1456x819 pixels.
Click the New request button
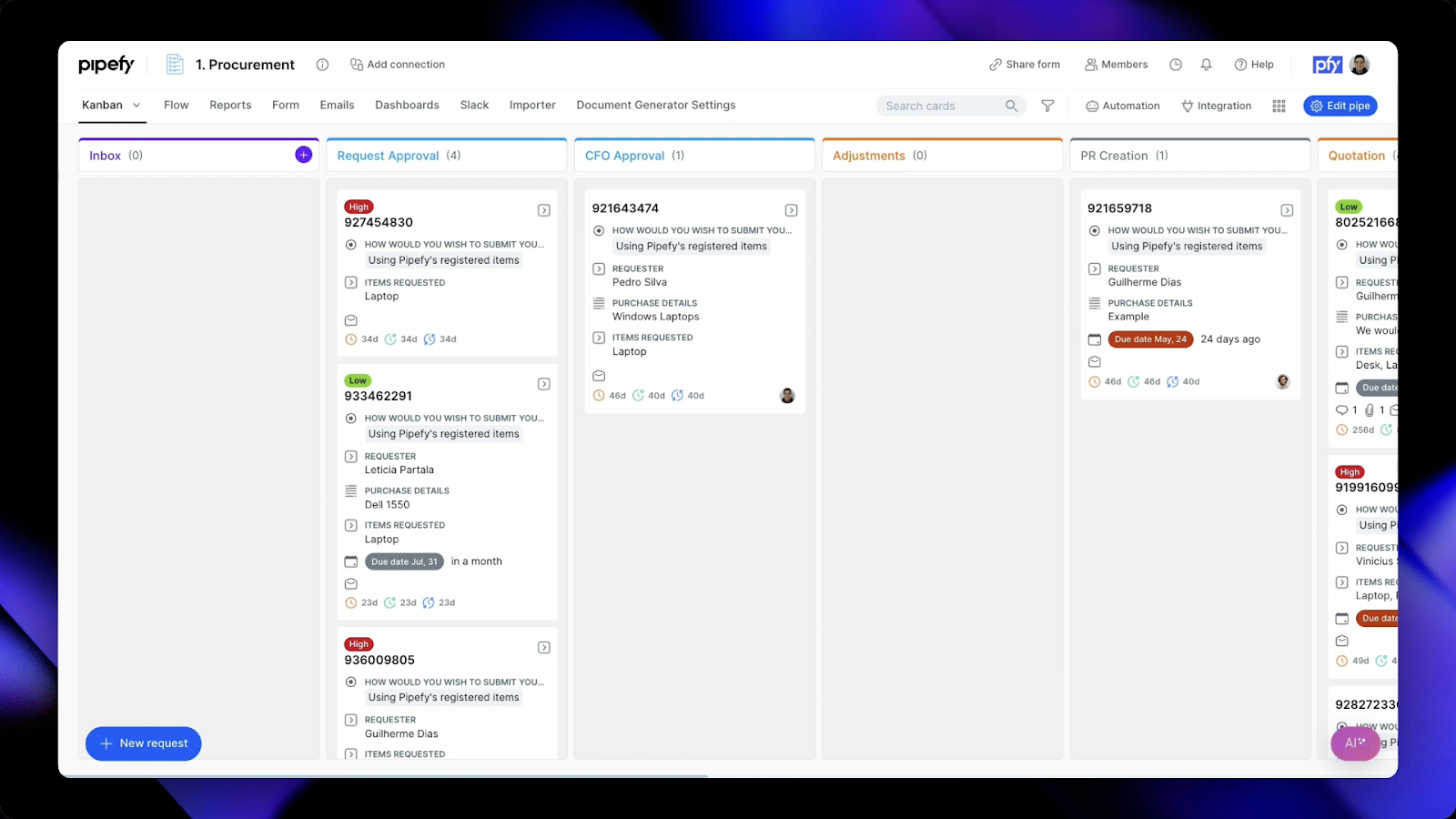(144, 743)
